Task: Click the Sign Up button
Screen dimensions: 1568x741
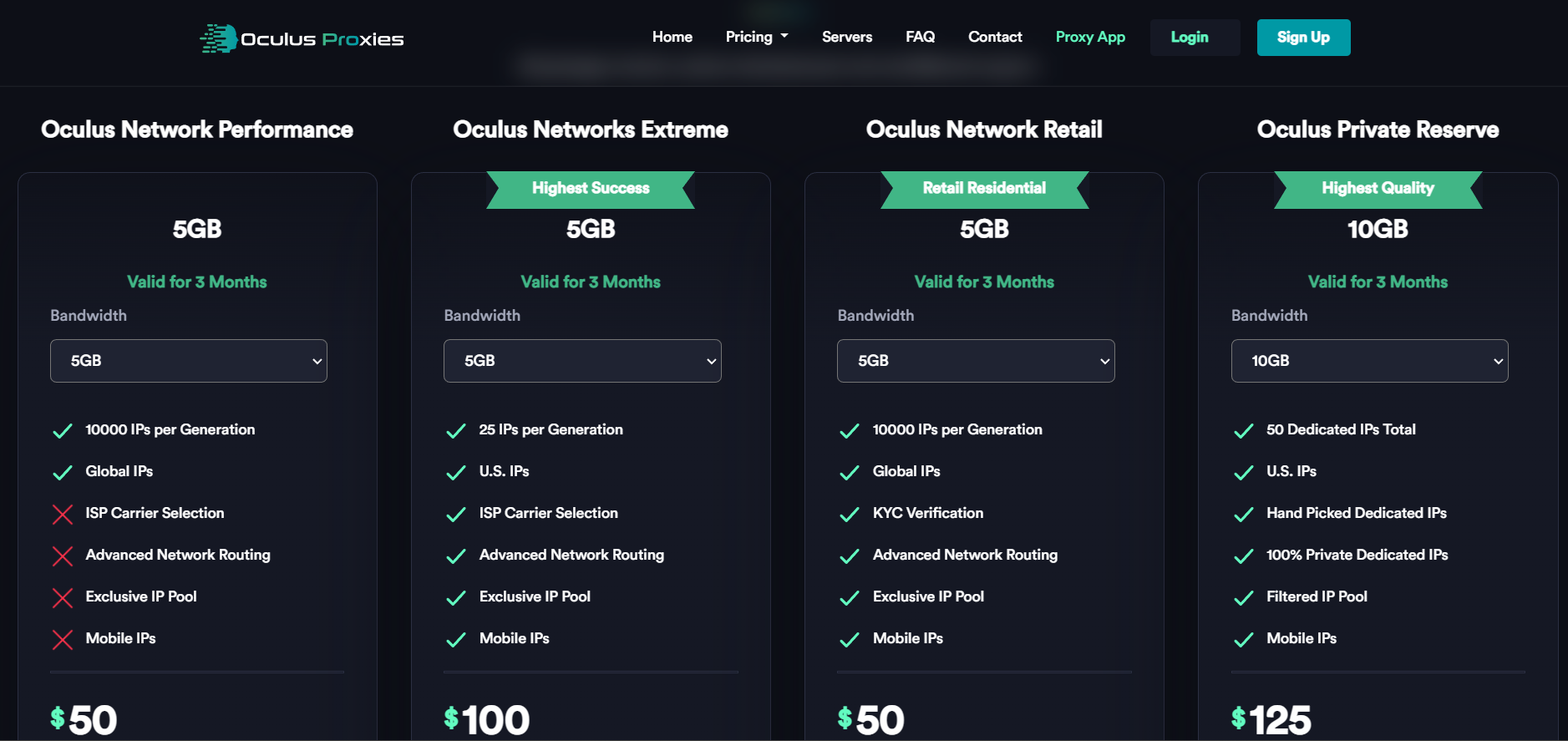Action: (1304, 38)
